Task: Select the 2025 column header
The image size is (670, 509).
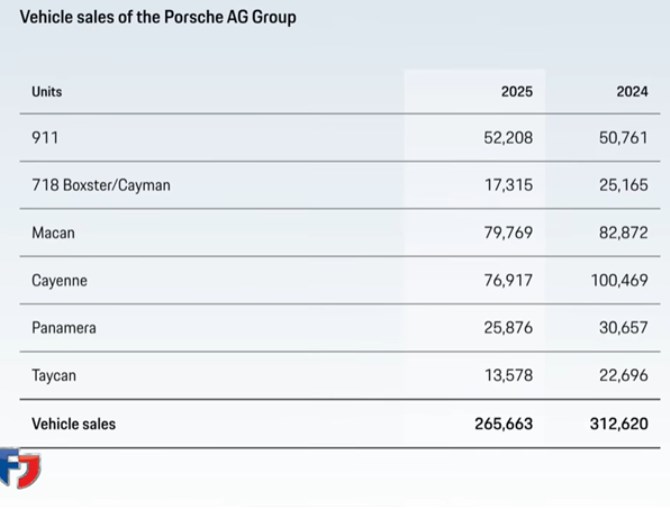Action: tap(516, 91)
